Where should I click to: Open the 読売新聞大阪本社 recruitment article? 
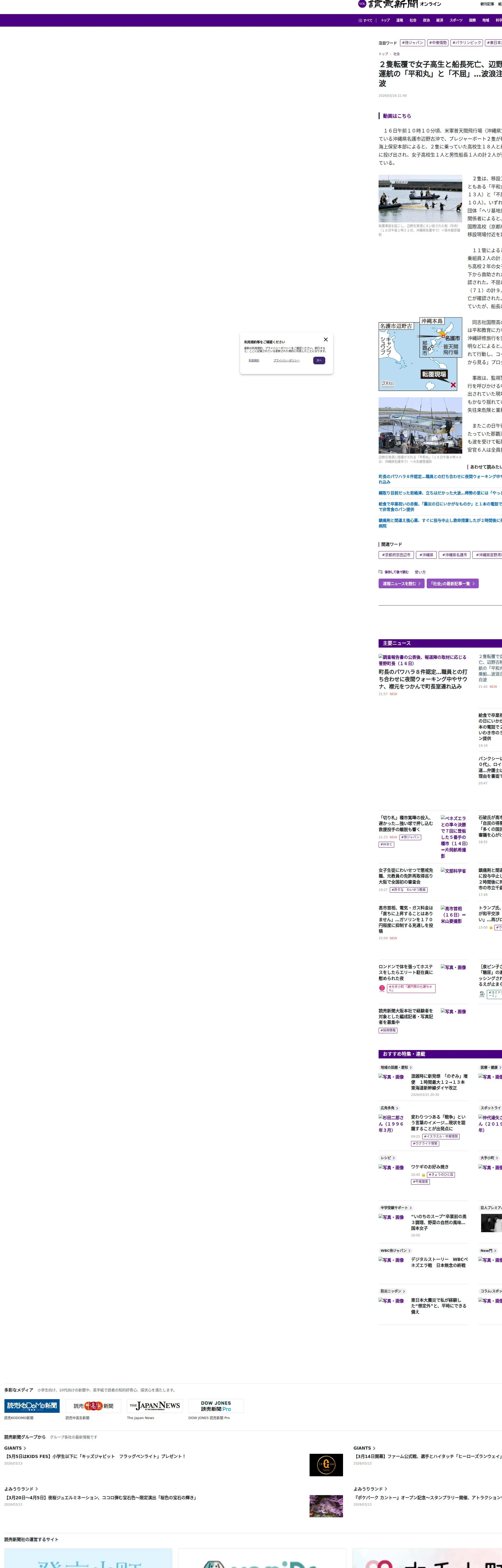(x=406, y=1017)
